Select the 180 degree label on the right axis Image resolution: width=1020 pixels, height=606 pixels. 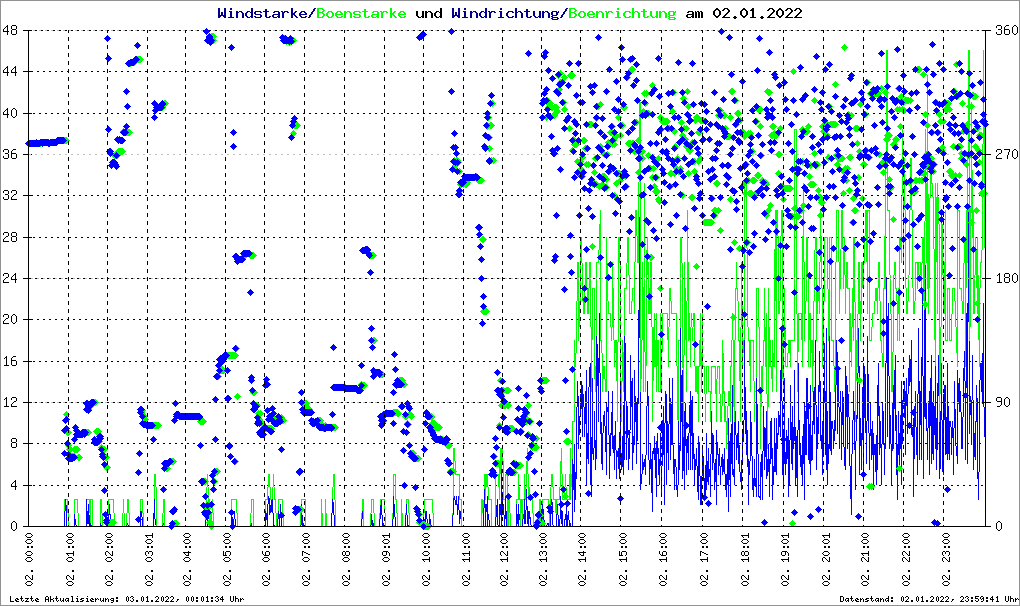(x=1004, y=278)
